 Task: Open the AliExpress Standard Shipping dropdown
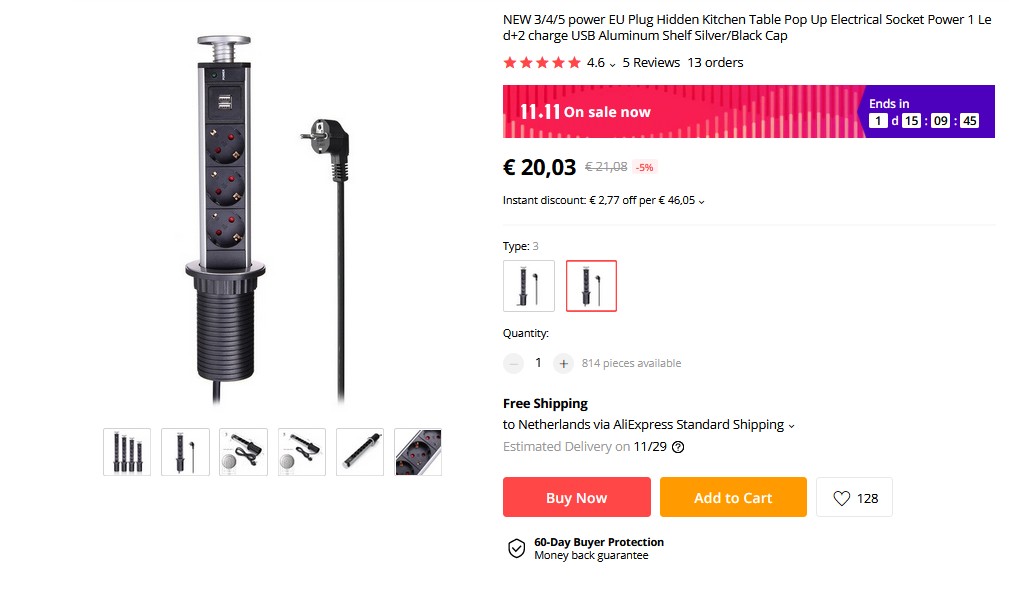791,426
